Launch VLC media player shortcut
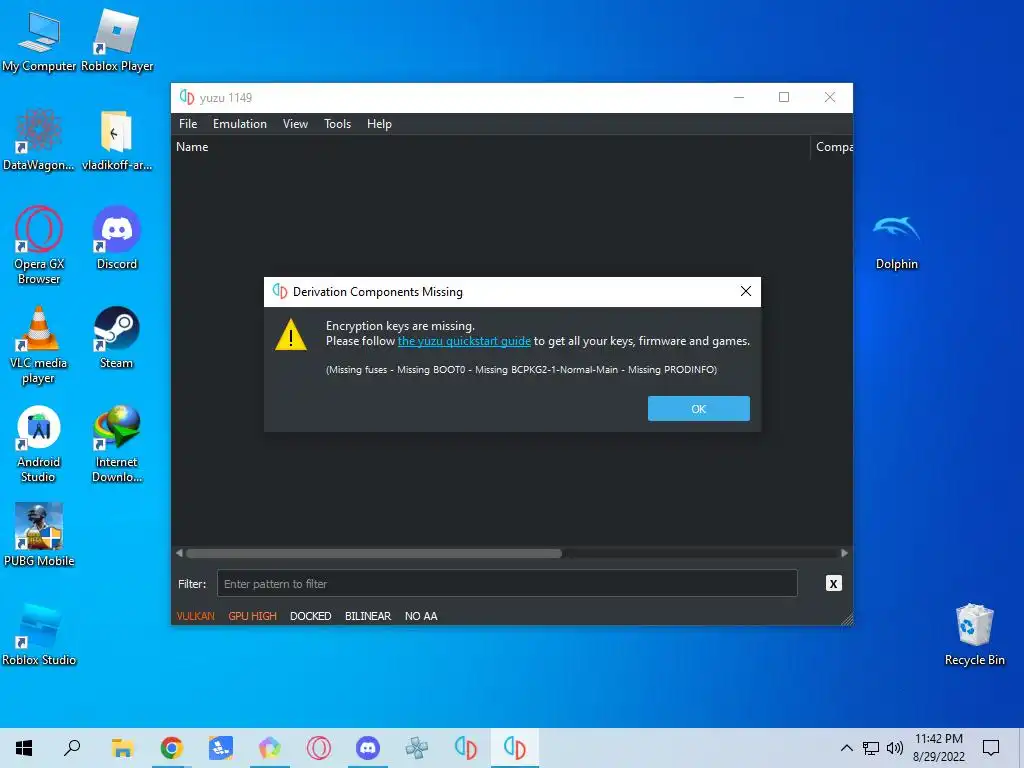Screen dimensions: 1024x768 click(39, 345)
